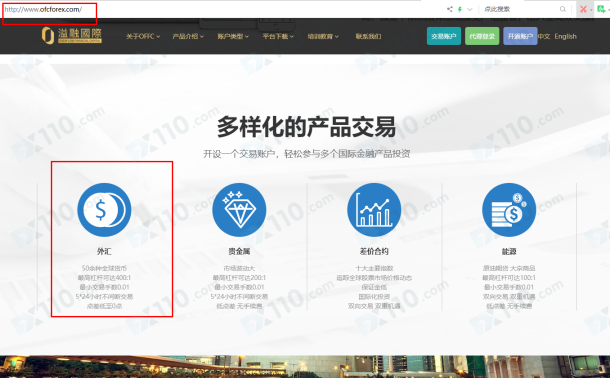Click the green lightning bolt icon
This screenshot has width=610, height=378.
(x=460, y=9)
